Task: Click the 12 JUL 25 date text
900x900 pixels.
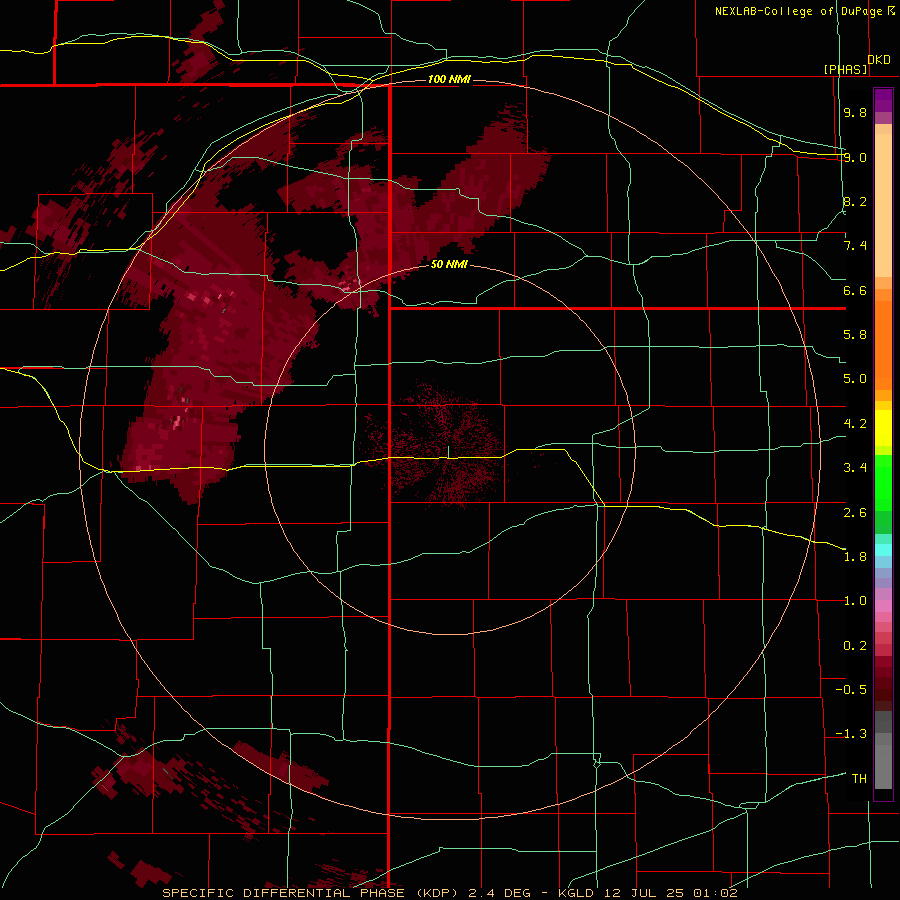Action: point(645,893)
